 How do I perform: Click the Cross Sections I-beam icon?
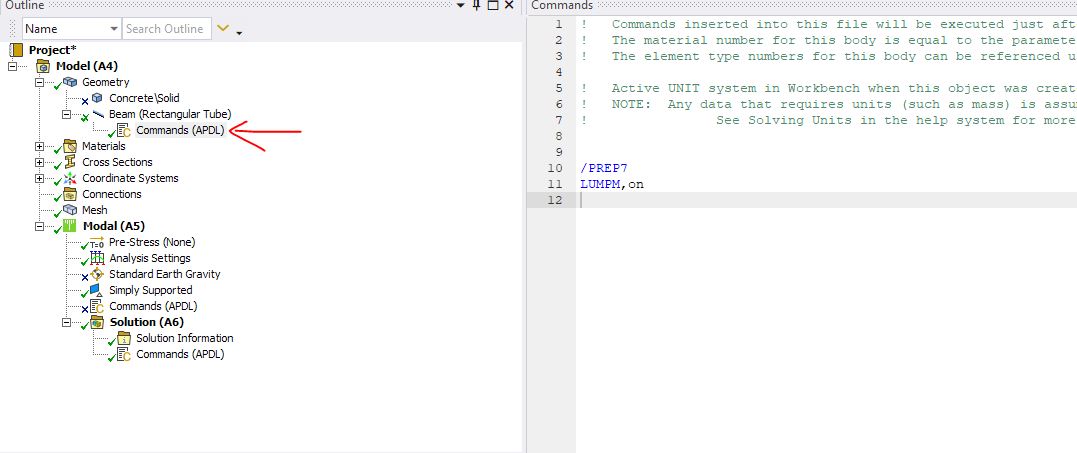pos(70,162)
